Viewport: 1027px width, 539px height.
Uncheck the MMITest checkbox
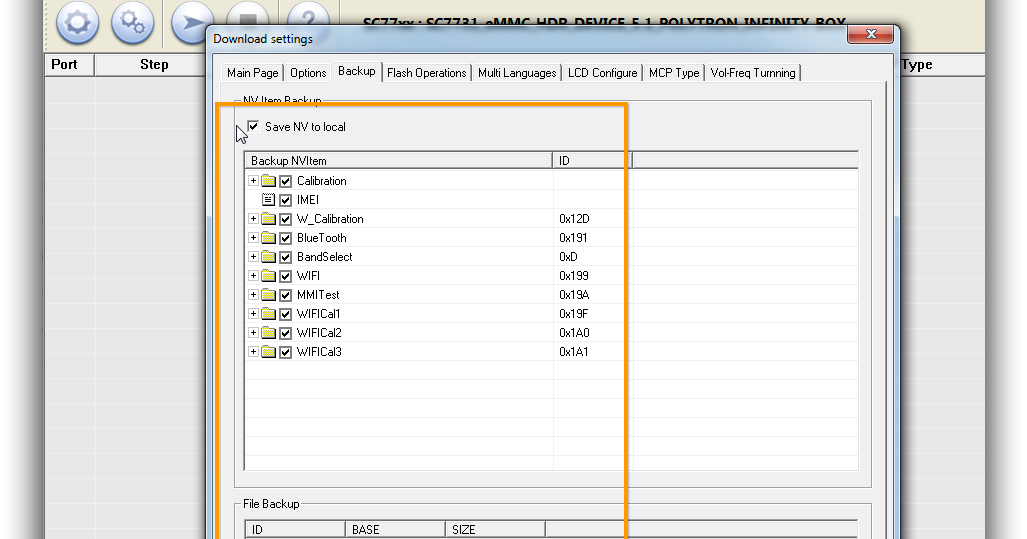tap(286, 295)
